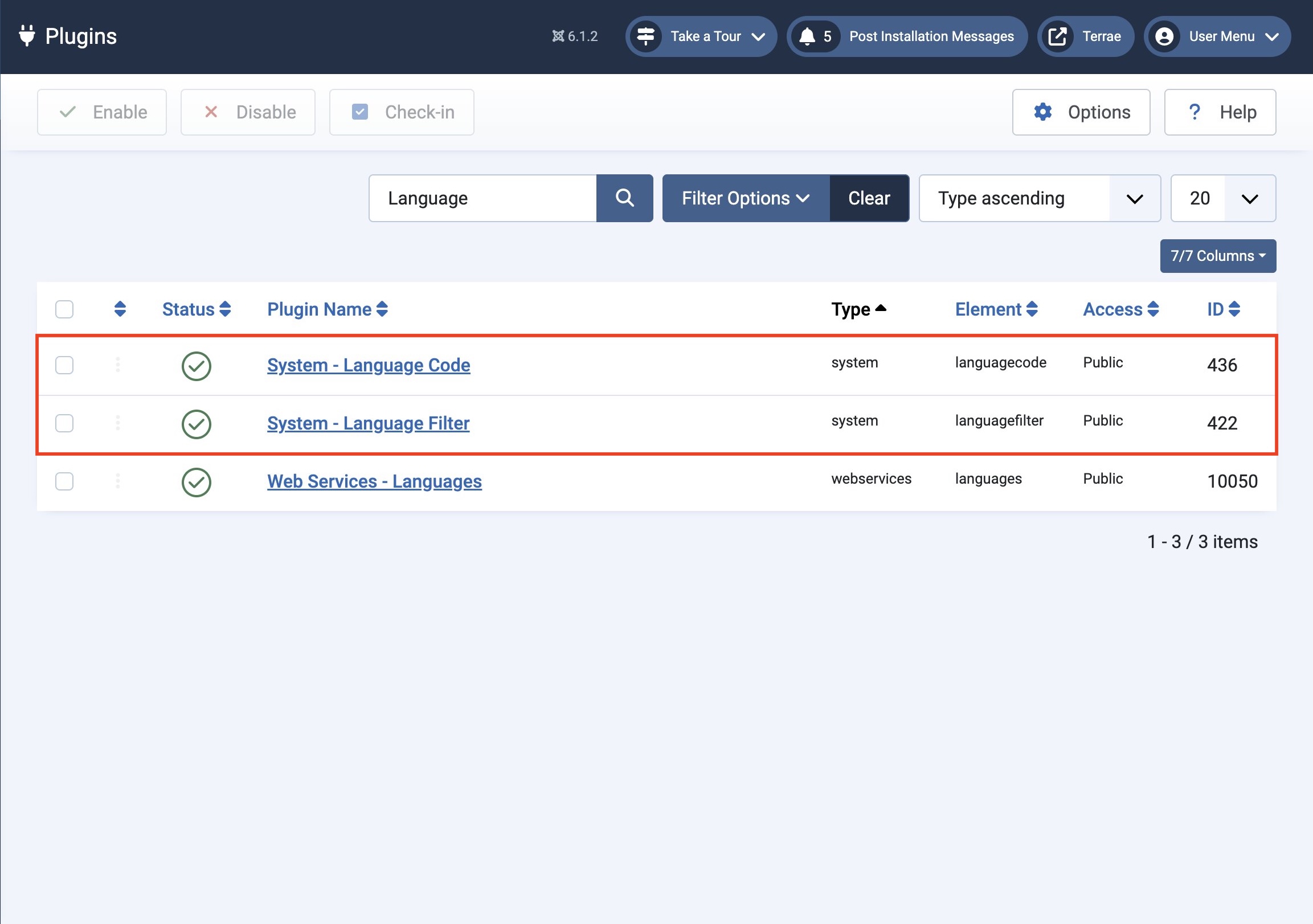Click the Help question mark icon

1195,112
